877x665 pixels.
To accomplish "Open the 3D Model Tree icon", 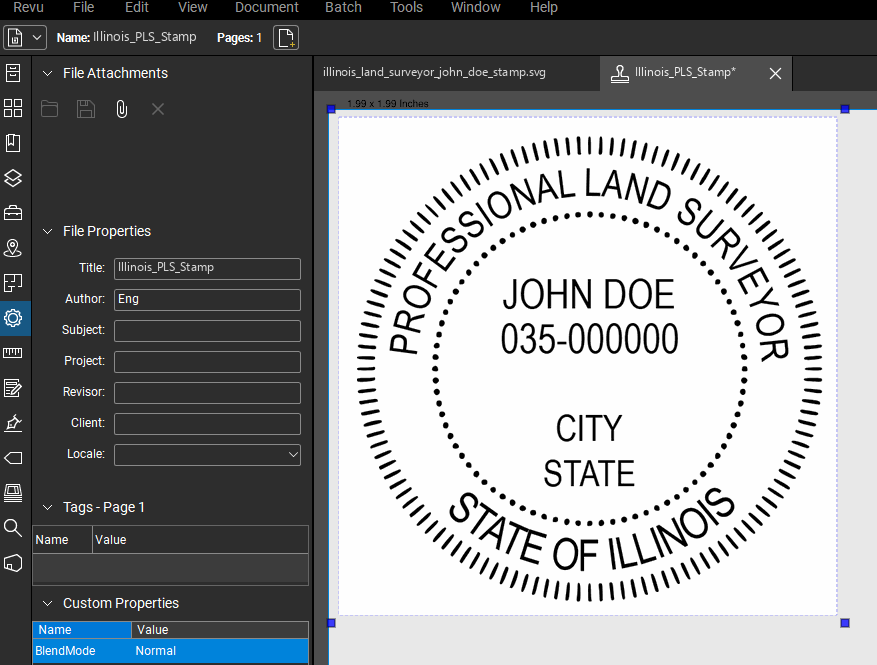I will pyautogui.click(x=13, y=563).
